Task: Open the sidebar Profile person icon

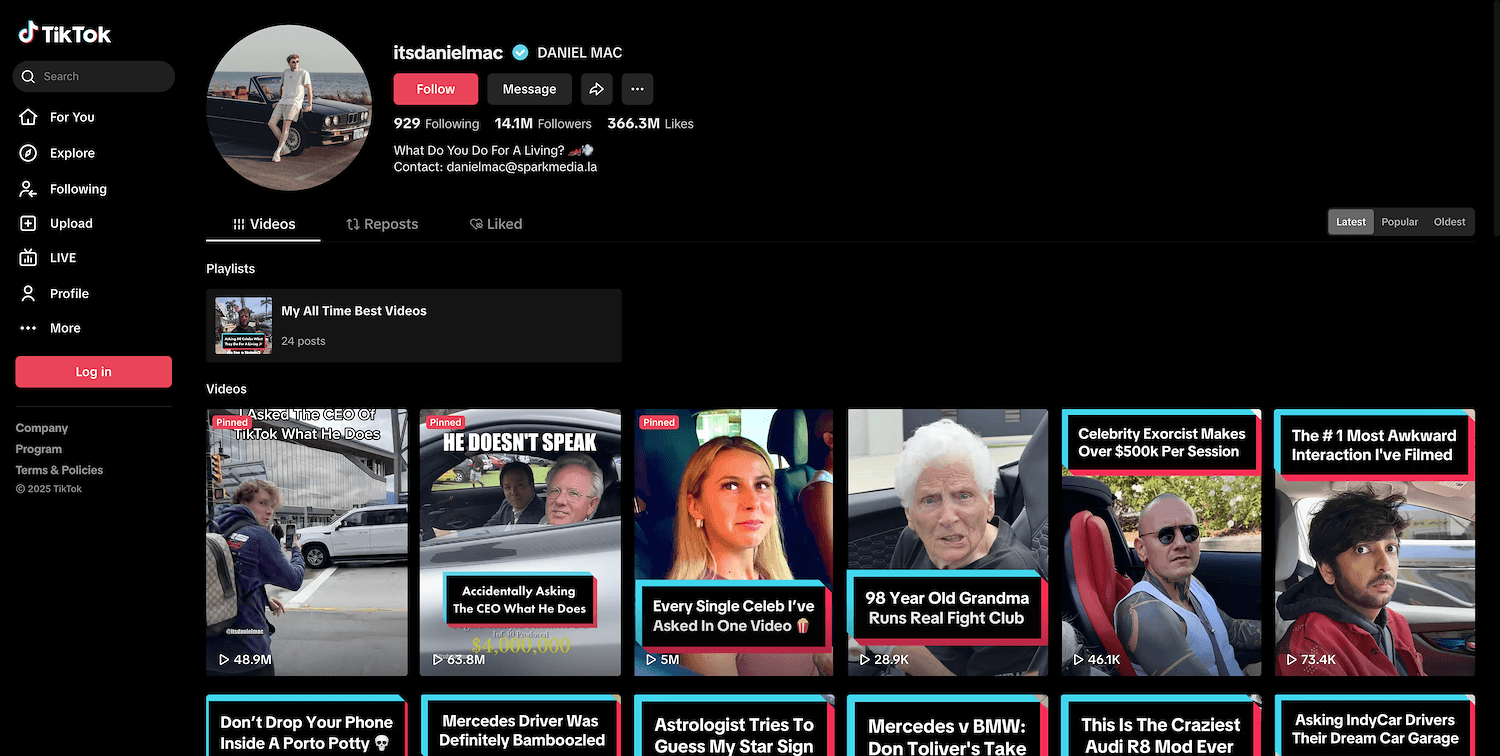Action: point(29,293)
